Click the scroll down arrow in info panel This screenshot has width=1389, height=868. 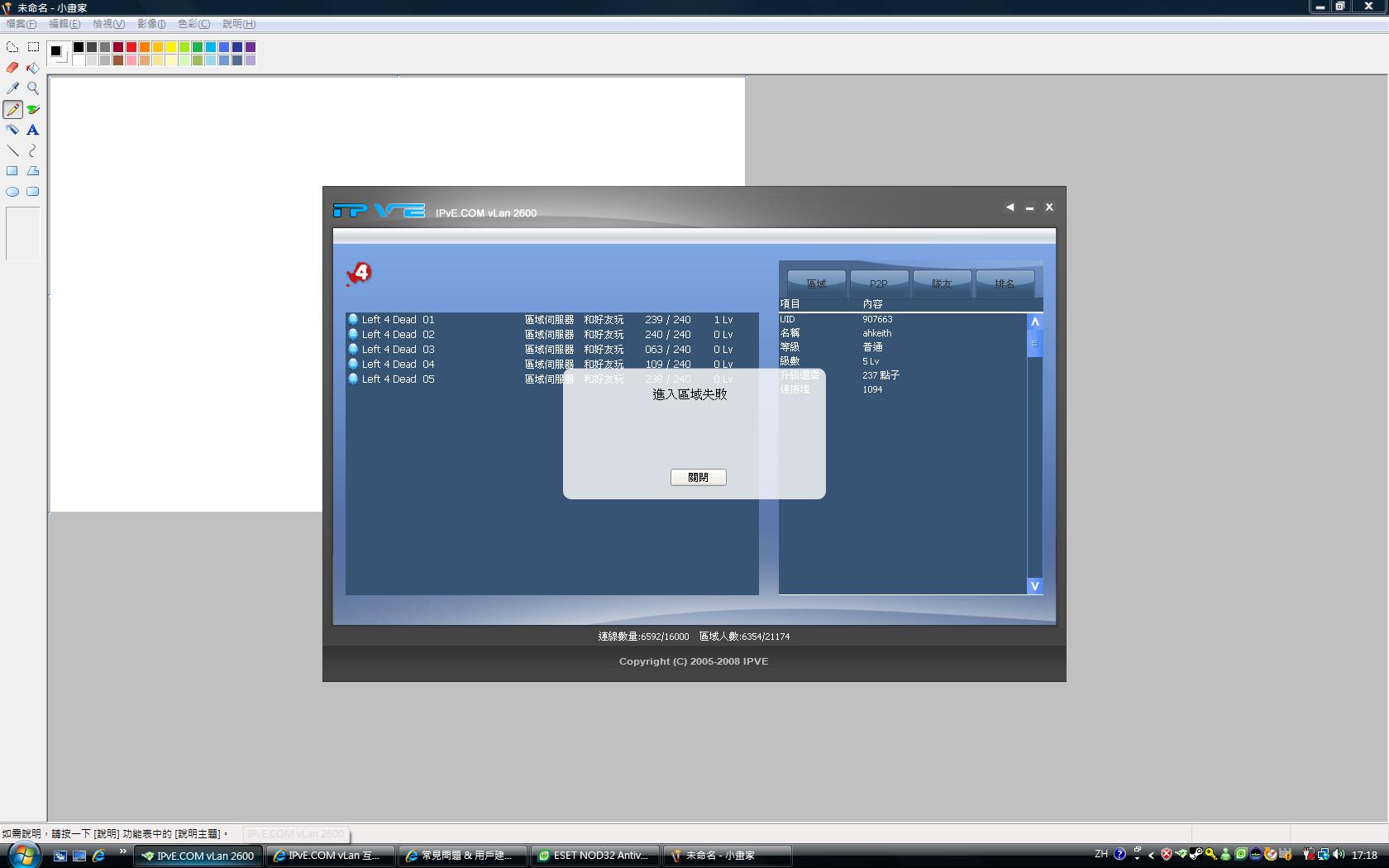(x=1034, y=586)
